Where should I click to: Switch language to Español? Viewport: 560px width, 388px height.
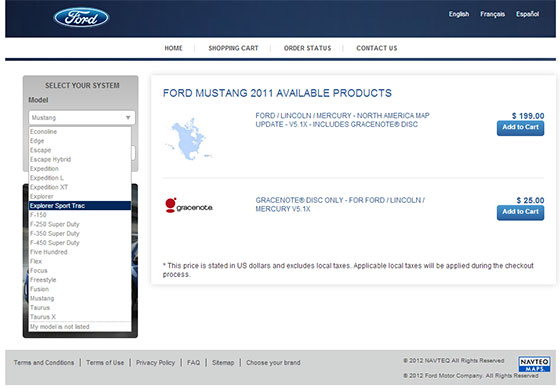point(528,14)
